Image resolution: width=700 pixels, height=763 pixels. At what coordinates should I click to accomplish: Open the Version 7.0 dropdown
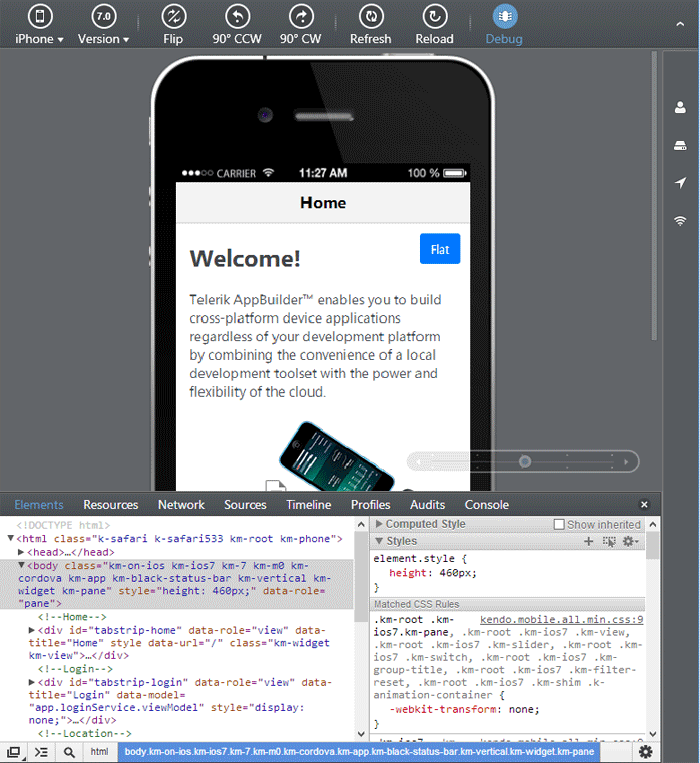(103, 24)
